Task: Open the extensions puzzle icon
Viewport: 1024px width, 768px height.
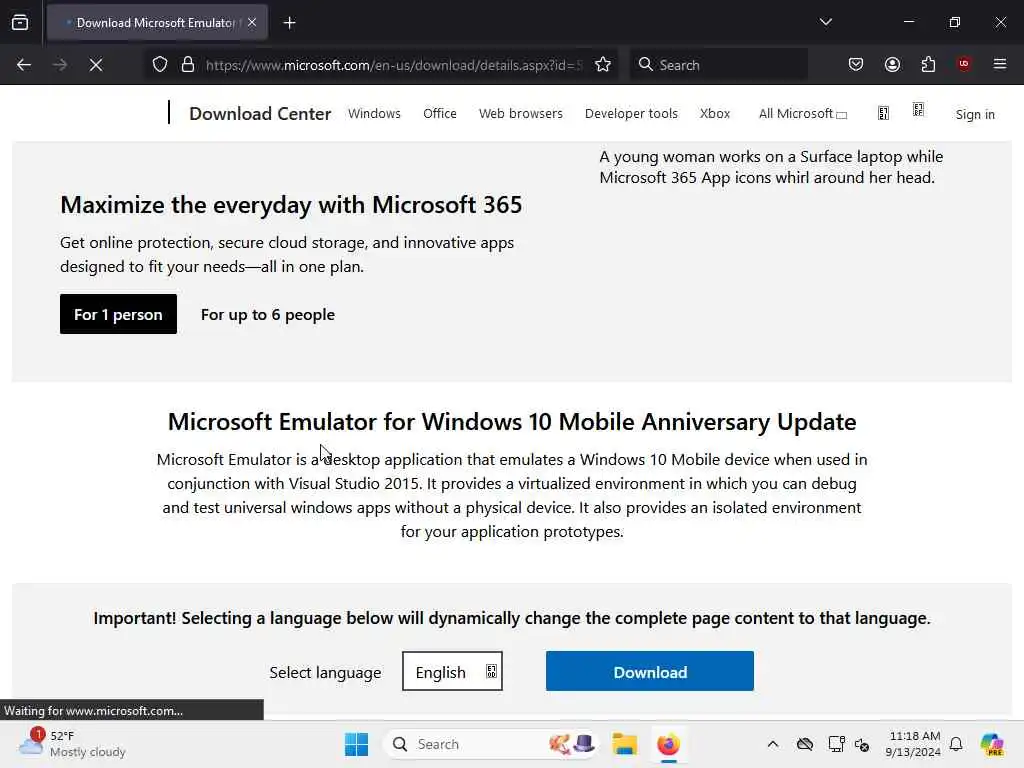Action: click(928, 64)
